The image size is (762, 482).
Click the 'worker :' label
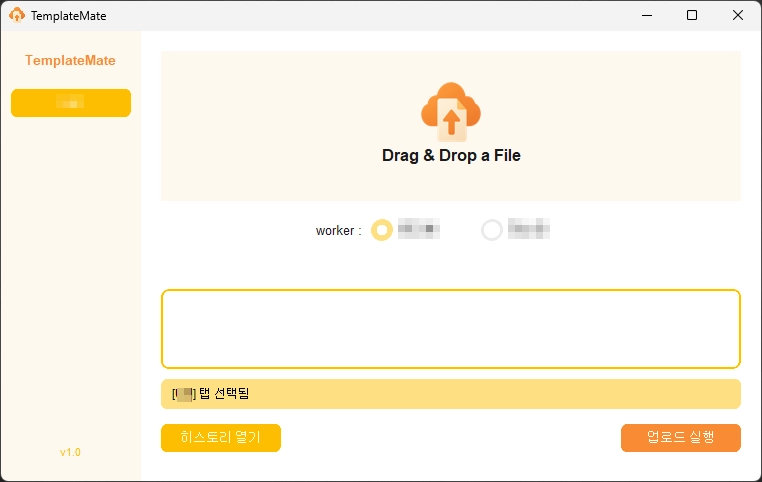tap(338, 231)
